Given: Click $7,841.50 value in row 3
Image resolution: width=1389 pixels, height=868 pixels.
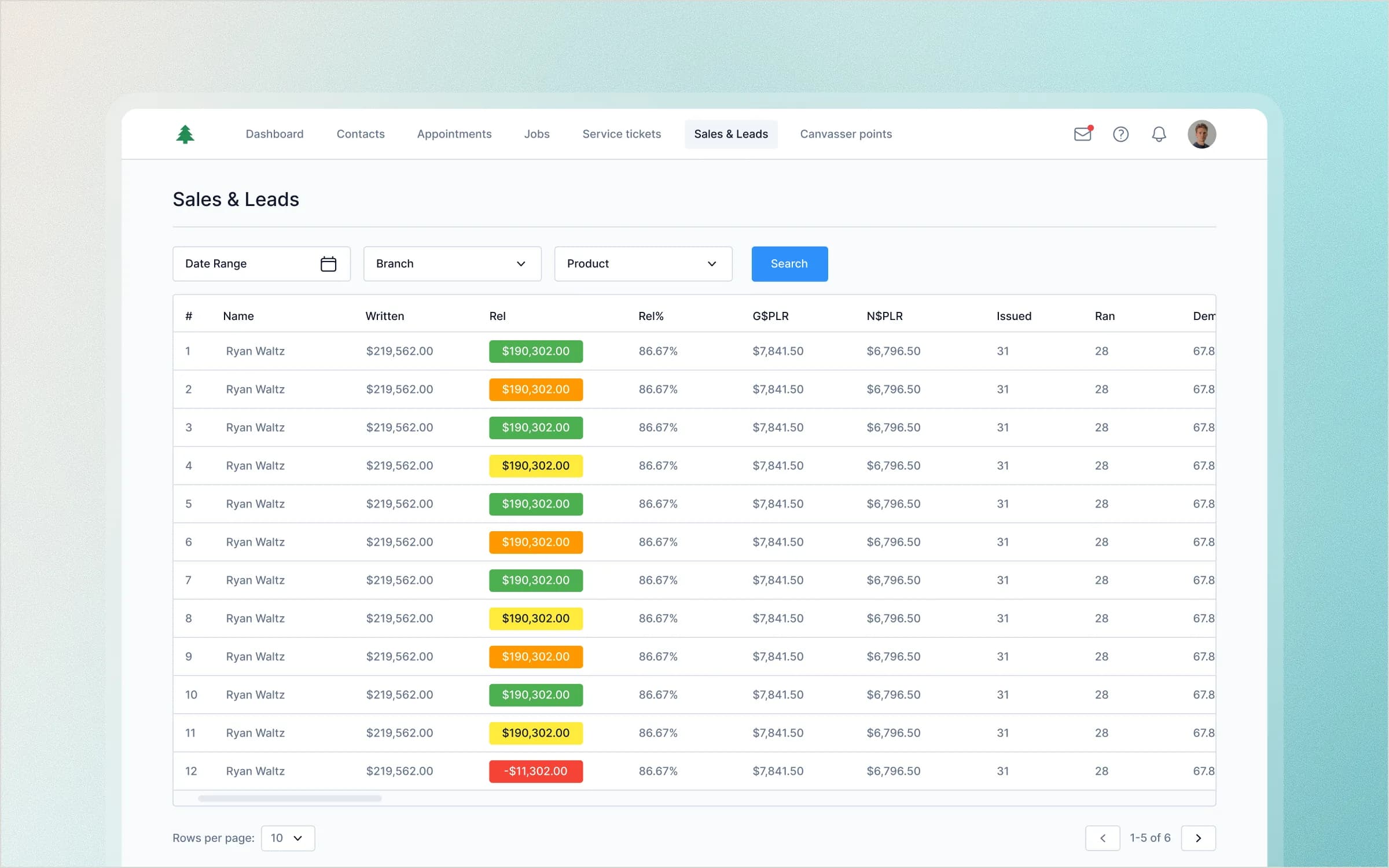Looking at the screenshot, I should 778,428.
